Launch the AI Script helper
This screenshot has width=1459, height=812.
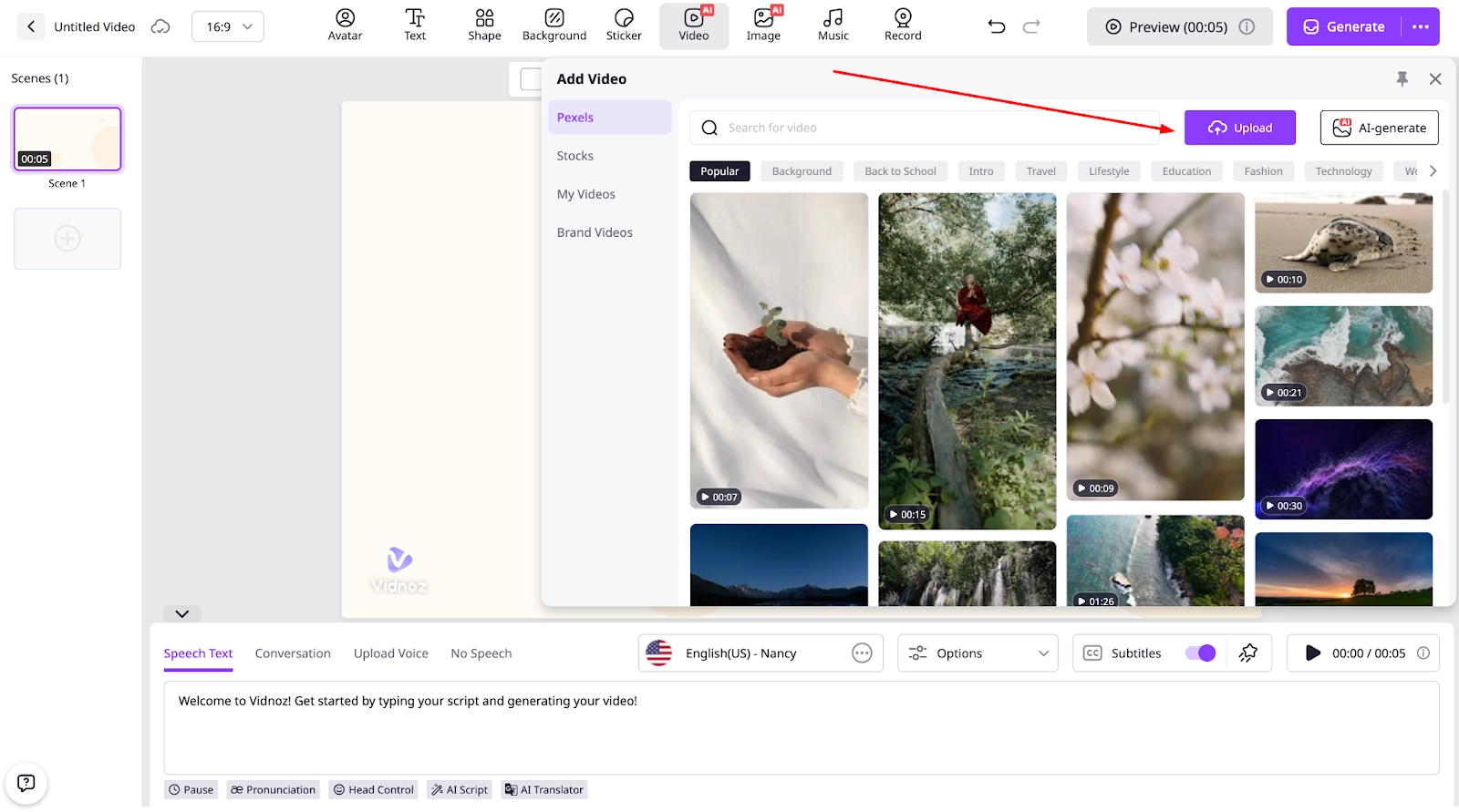tap(460, 789)
